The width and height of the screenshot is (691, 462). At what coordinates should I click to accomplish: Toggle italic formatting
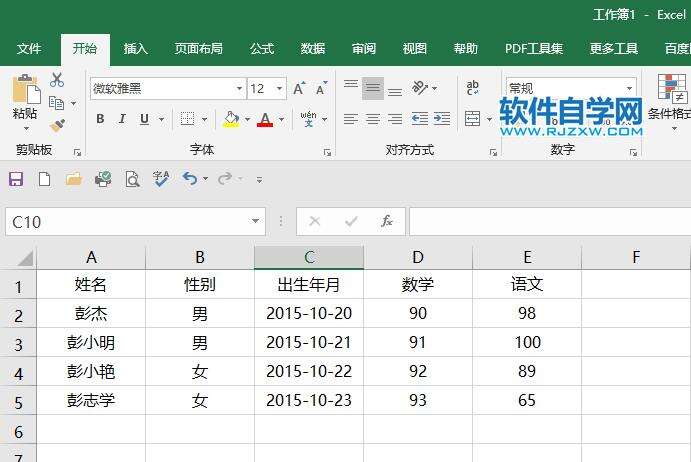coord(122,119)
